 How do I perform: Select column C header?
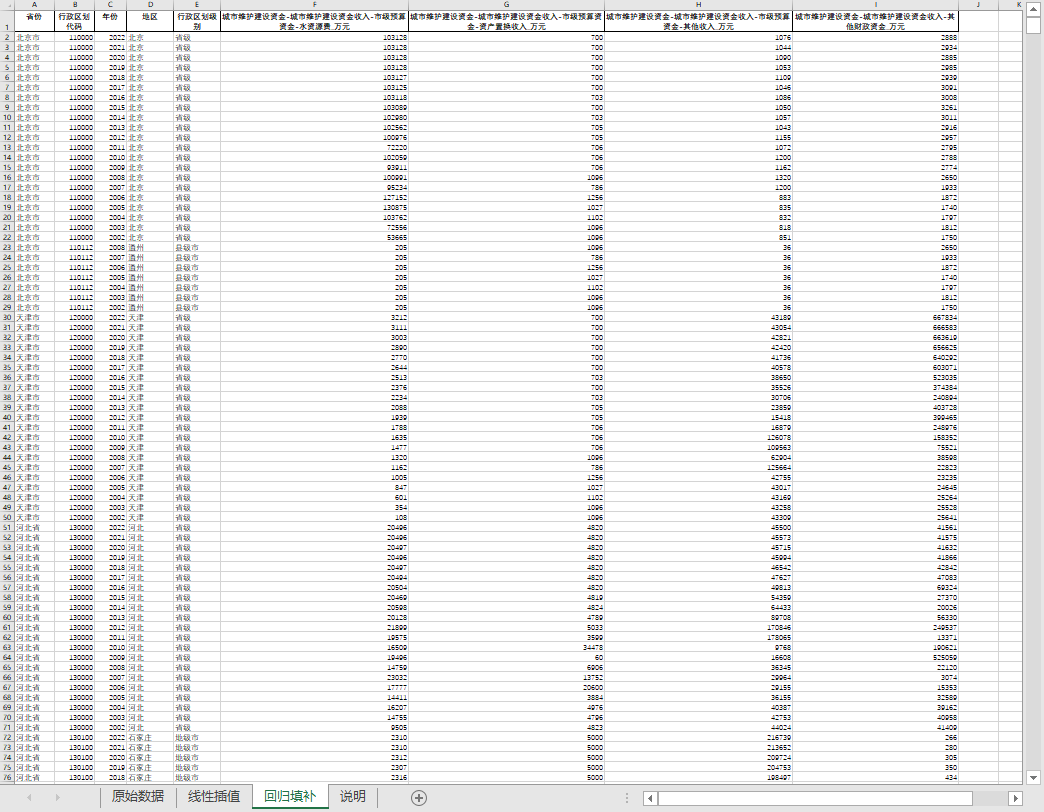point(111,5)
